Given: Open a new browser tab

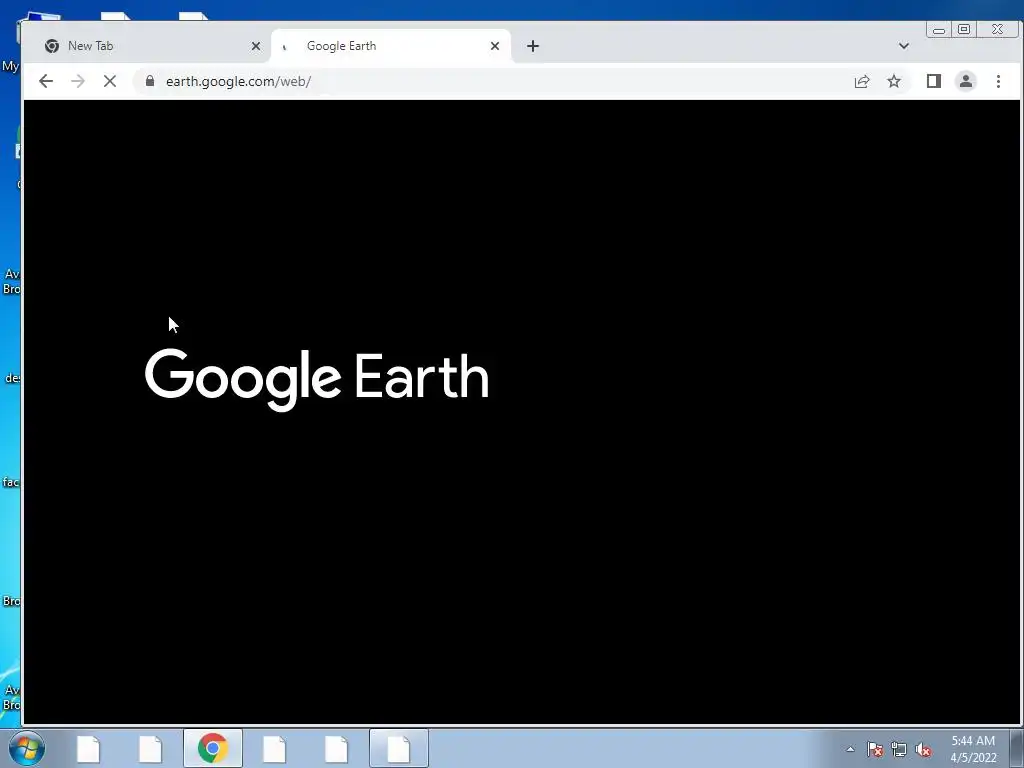Looking at the screenshot, I should [x=533, y=46].
